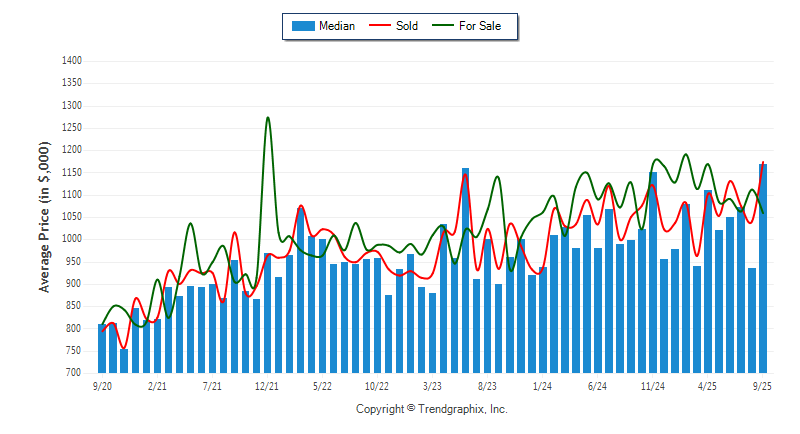Click the 11/24 x-axis date label

[653, 385]
